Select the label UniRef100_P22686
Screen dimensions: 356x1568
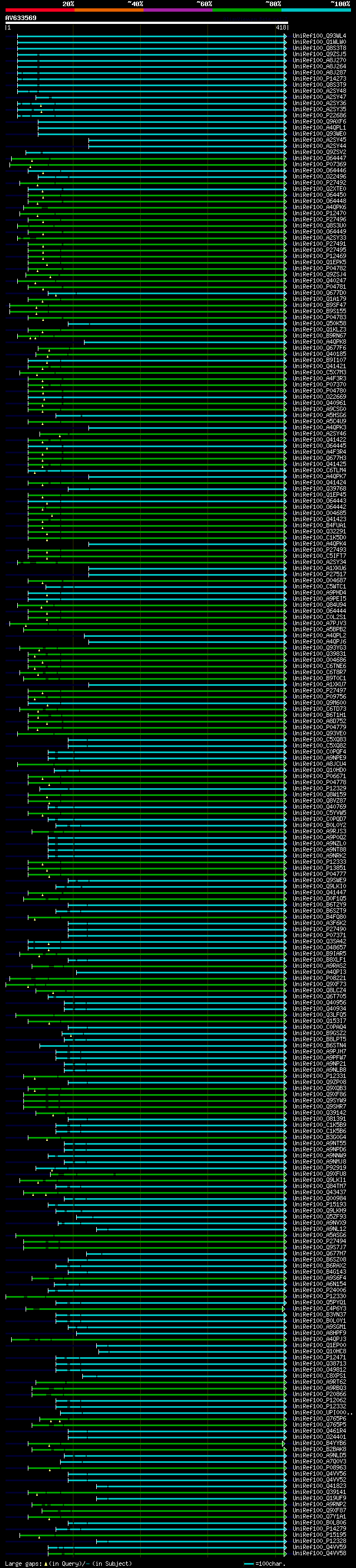[319, 116]
